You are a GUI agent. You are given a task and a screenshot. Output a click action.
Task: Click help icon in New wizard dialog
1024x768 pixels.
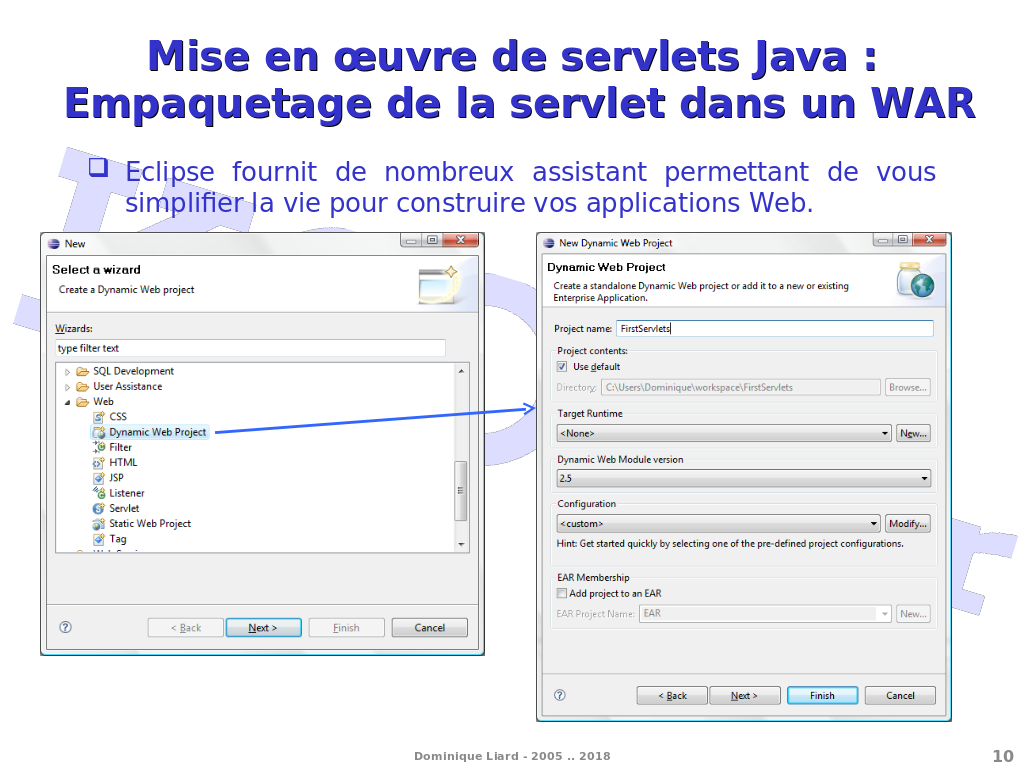click(65, 628)
